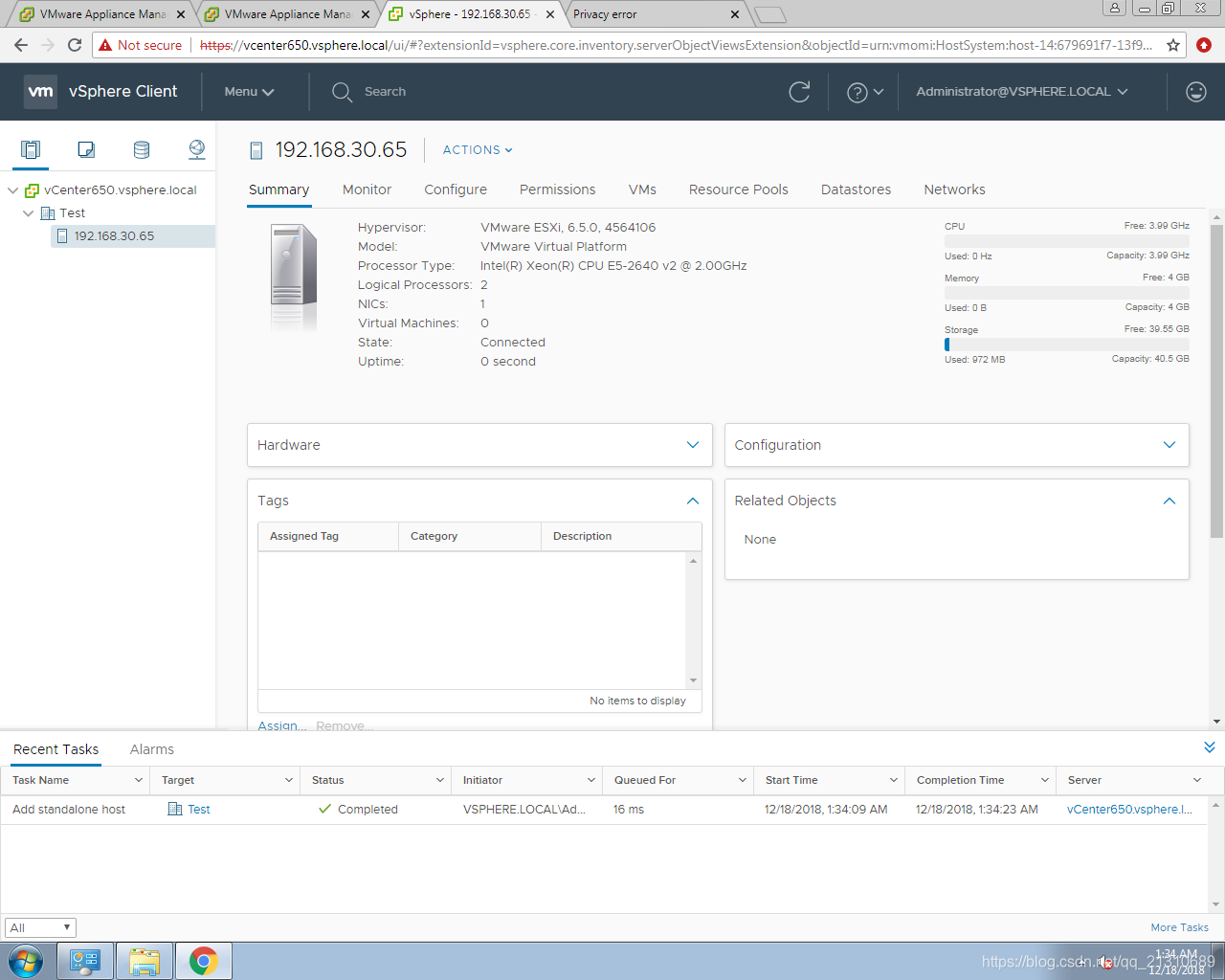Switch to the Alarms tab
The width and height of the screenshot is (1225, 980).
tap(152, 749)
